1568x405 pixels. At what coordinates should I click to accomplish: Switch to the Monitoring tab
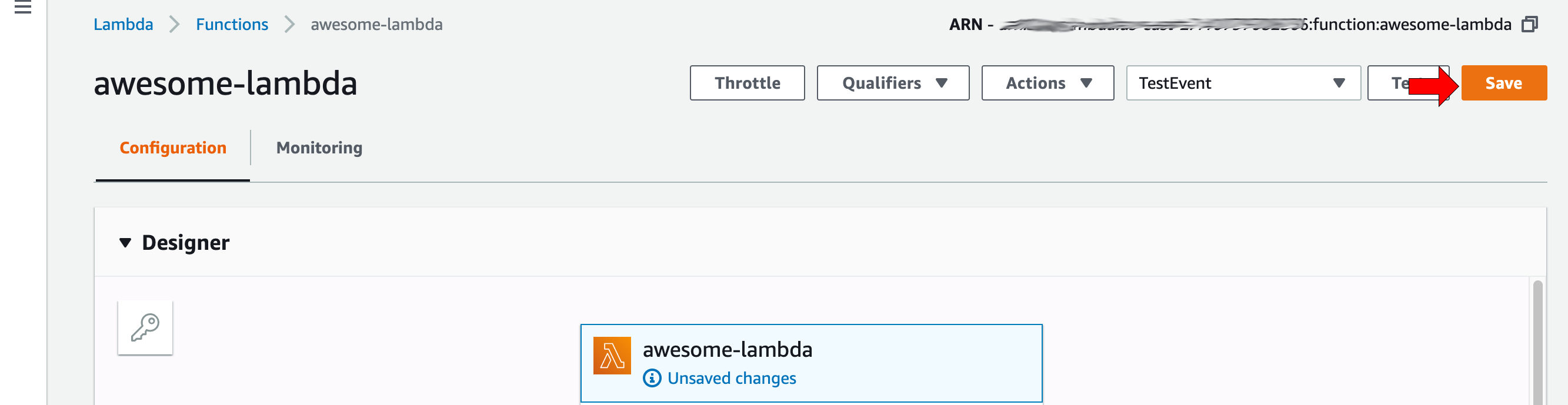point(319,148)
